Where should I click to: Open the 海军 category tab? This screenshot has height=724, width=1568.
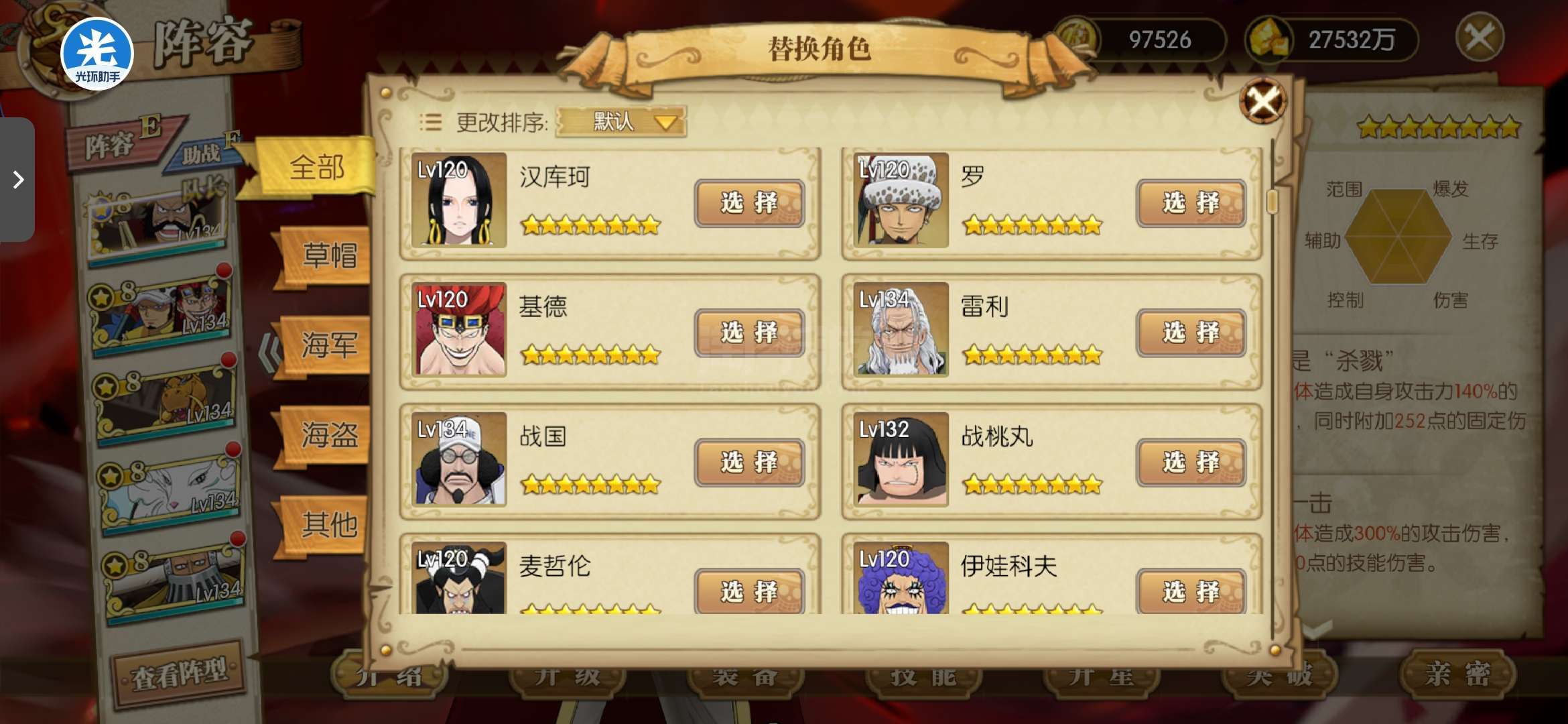coord(328,345)
